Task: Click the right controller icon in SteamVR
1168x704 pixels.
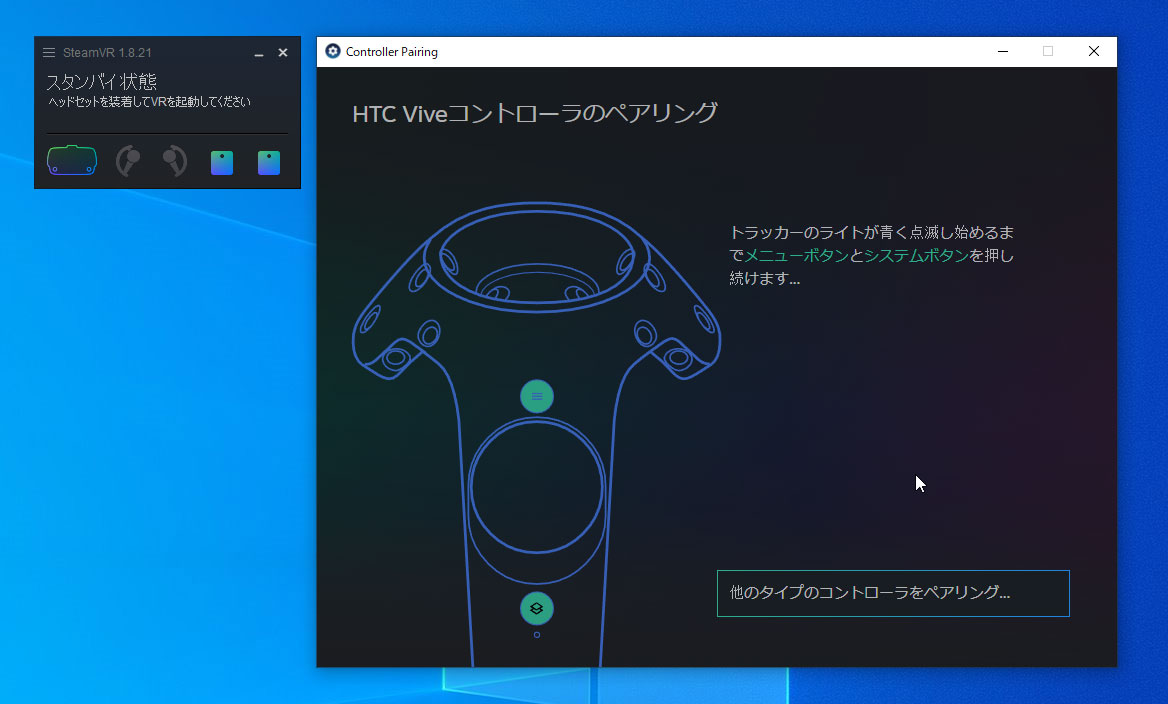Action: 172,161
